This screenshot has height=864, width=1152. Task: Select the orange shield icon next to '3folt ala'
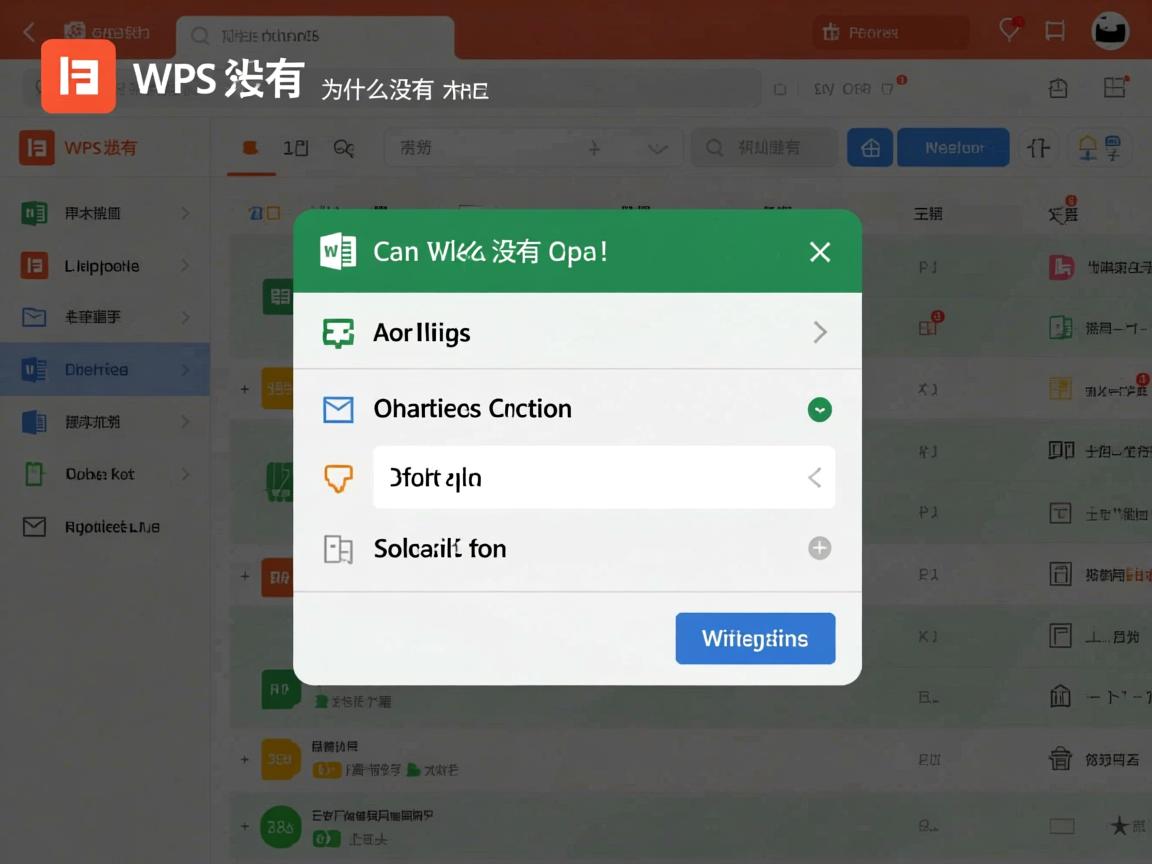(x=338, y=477)
